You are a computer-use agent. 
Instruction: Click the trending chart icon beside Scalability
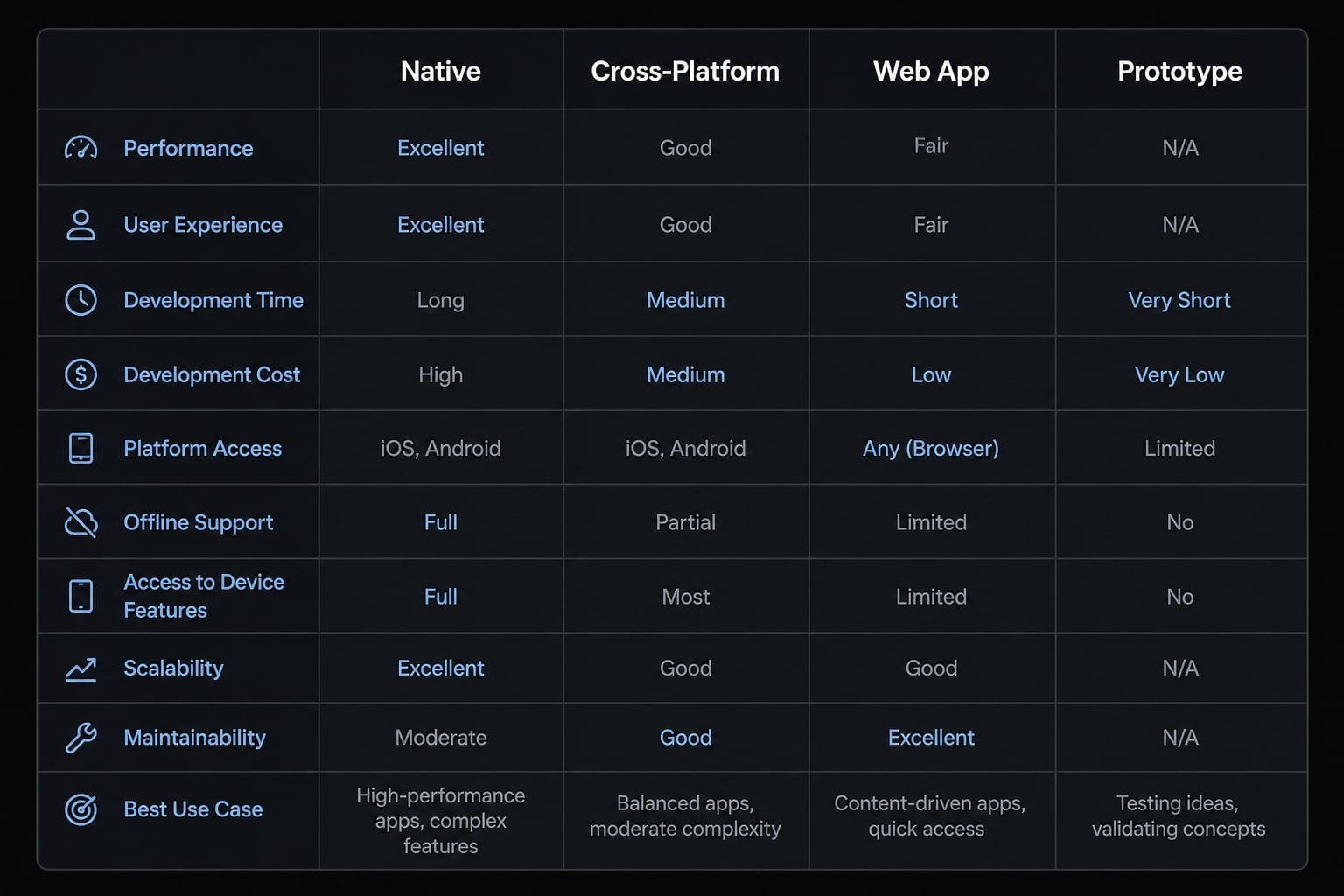click(80, 669)
